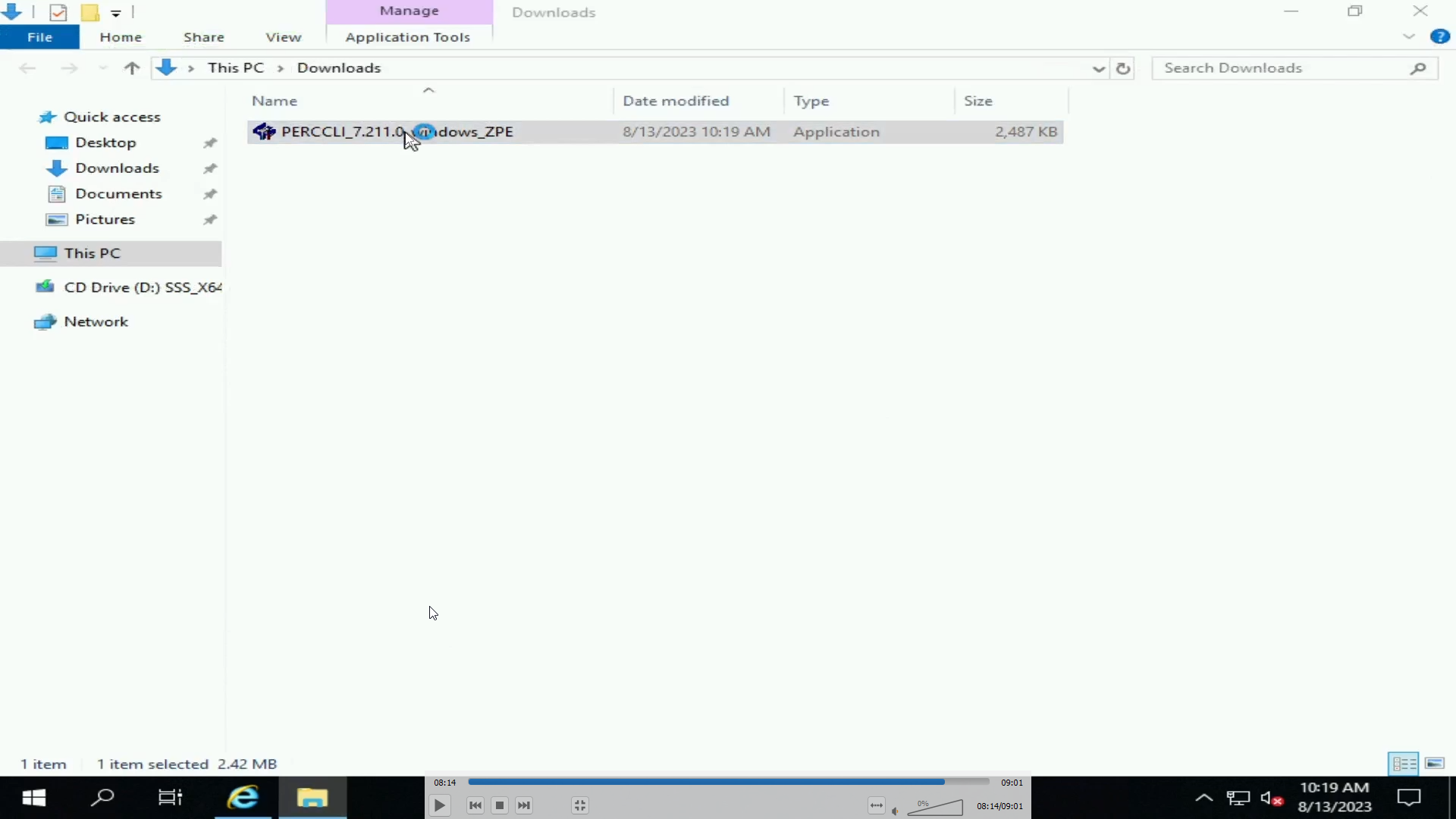The image size is (1456, 819).
Task: Select the View tab in ribbon
Action: point(284,37)
